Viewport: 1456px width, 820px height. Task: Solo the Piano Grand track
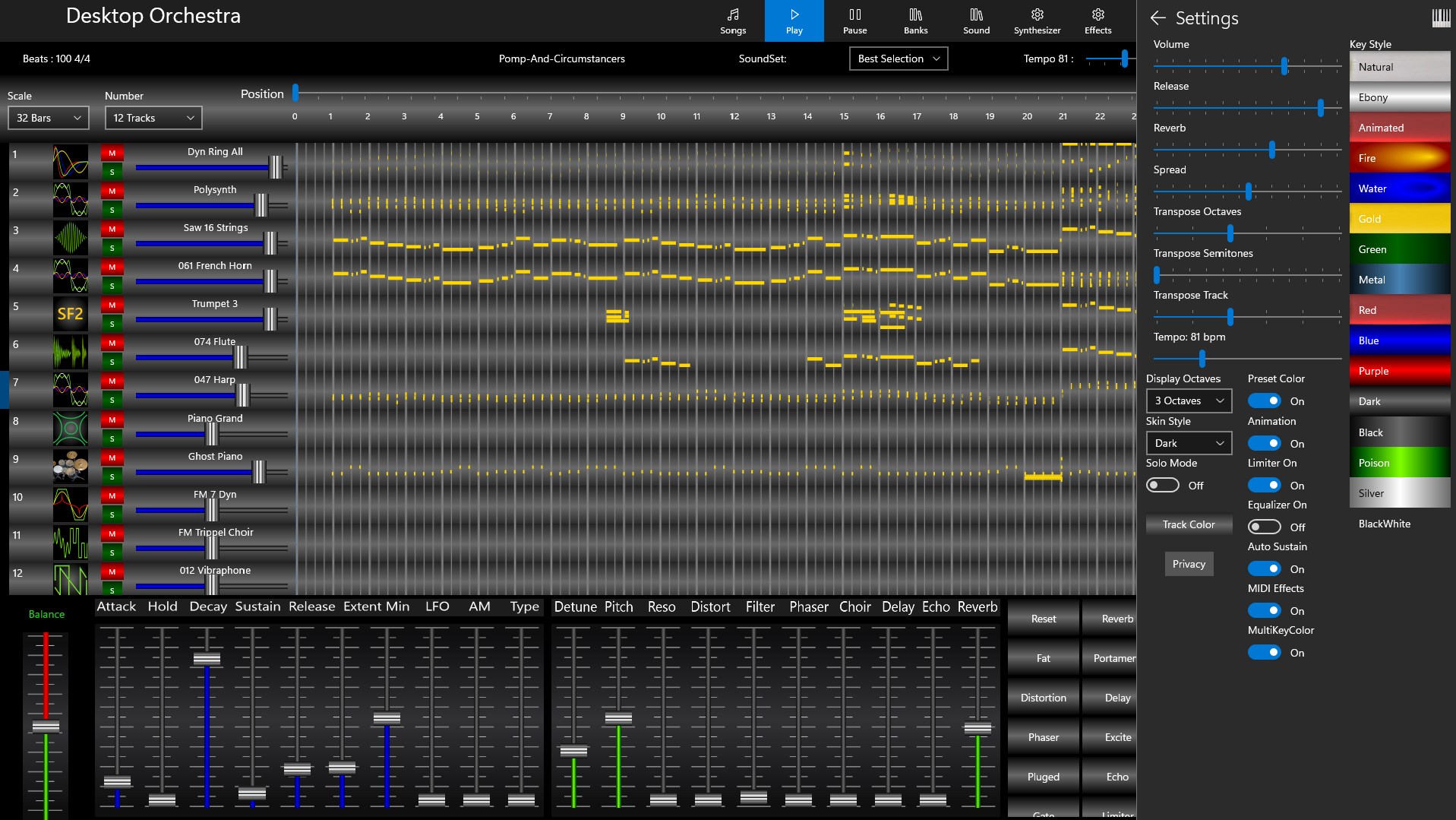tap(111, 439)
